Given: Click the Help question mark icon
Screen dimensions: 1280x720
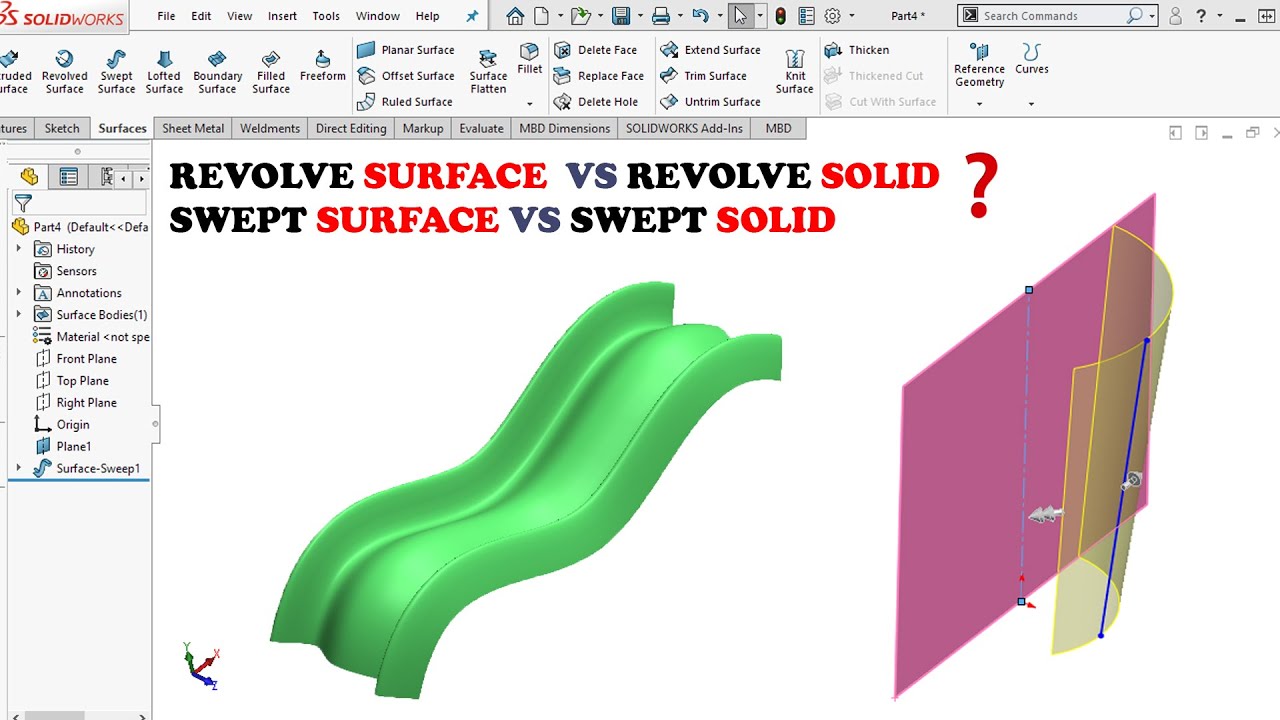Looking at the screenshot, I should click(x=1201, y=16).
